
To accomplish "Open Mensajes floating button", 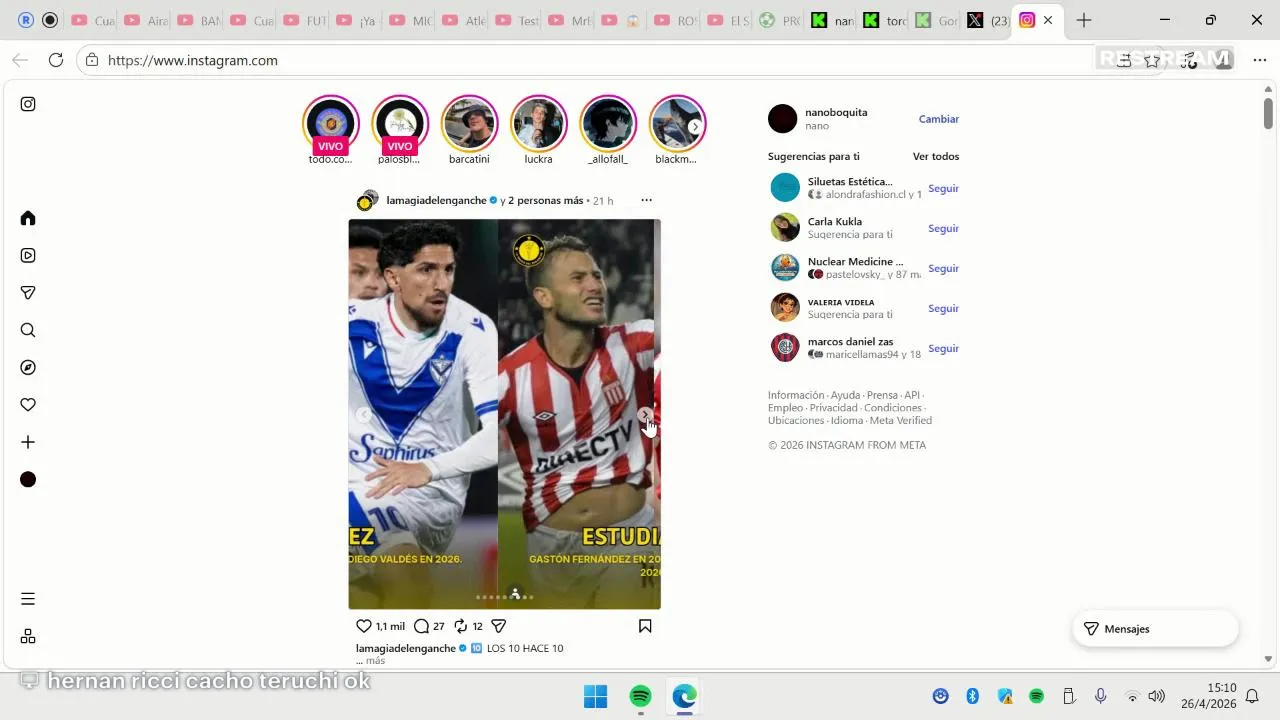I will [x=1155, y=629].
